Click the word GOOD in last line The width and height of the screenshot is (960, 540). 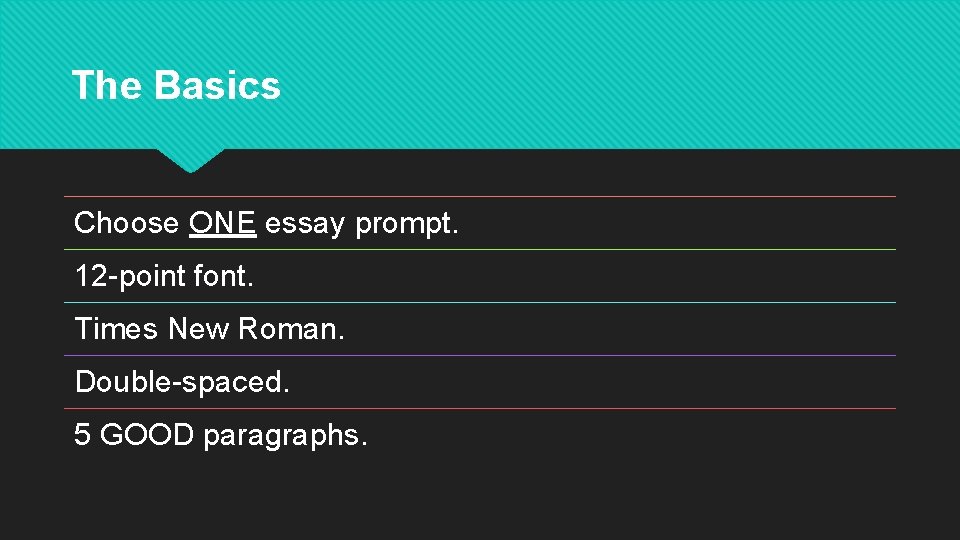coord(147,435)
